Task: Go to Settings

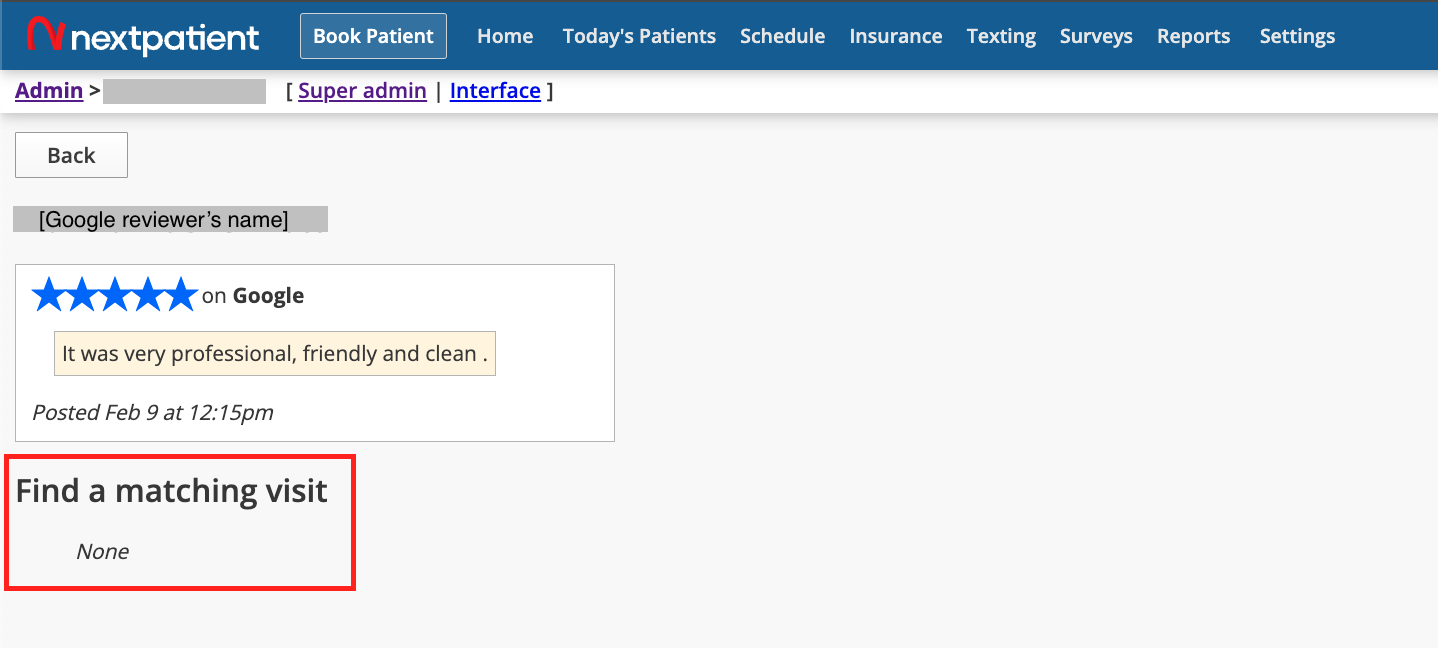Action: tap(1297, 36)
